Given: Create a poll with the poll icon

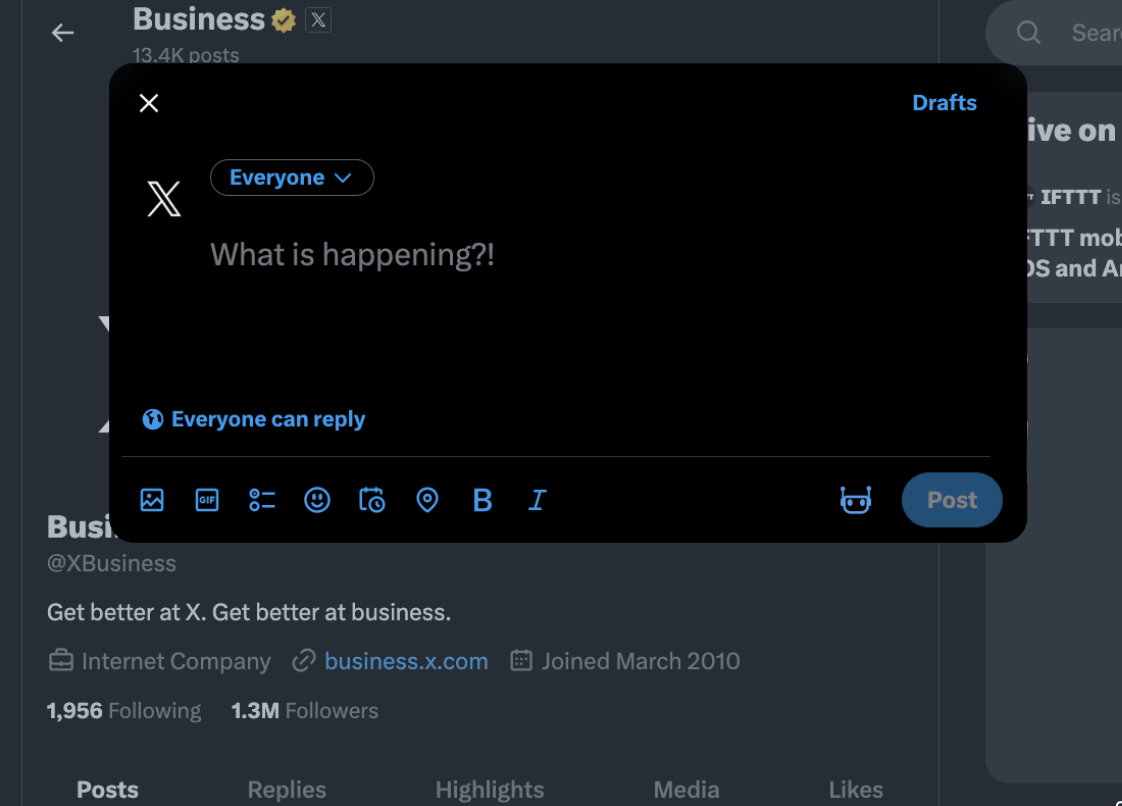Looking at the screenshot, I should [x=262, y=500].
